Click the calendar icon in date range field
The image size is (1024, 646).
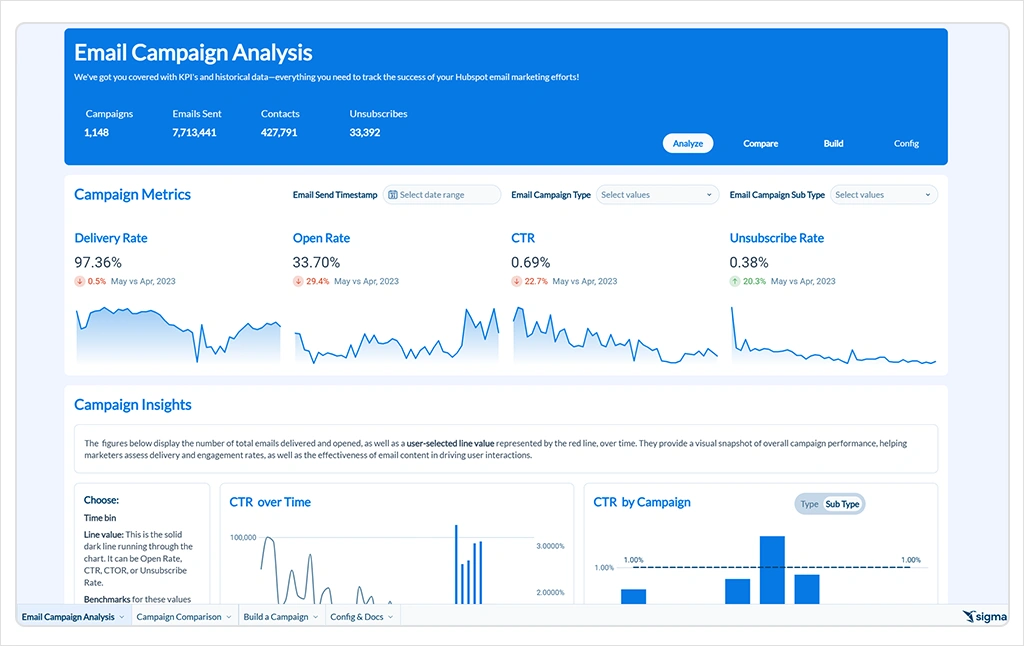392,195
